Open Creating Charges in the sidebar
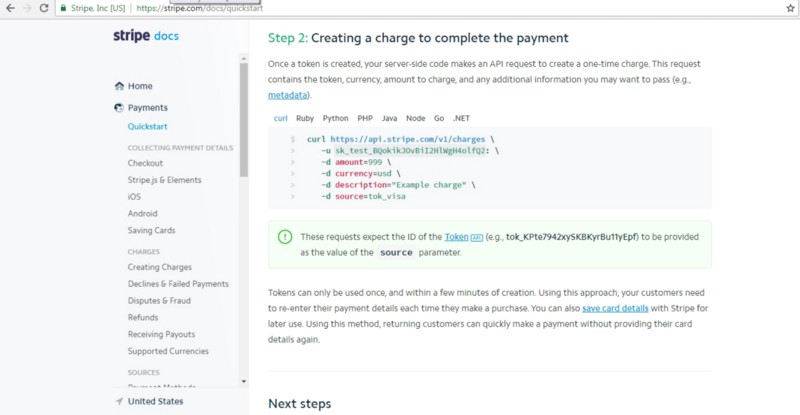Viewport: 800px width, 415px height. (x=159, y=267)
